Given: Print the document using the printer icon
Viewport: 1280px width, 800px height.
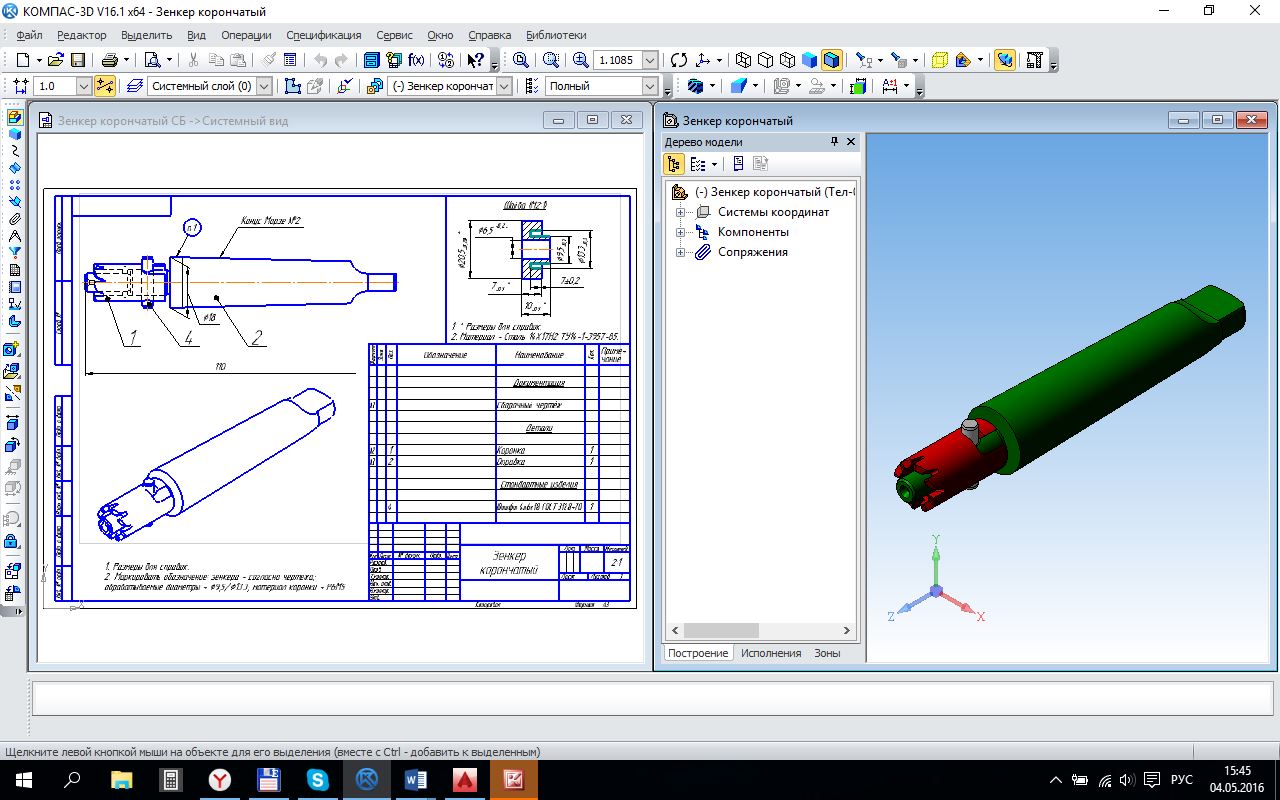Looking at the screenshot, I should coord(109,60).
